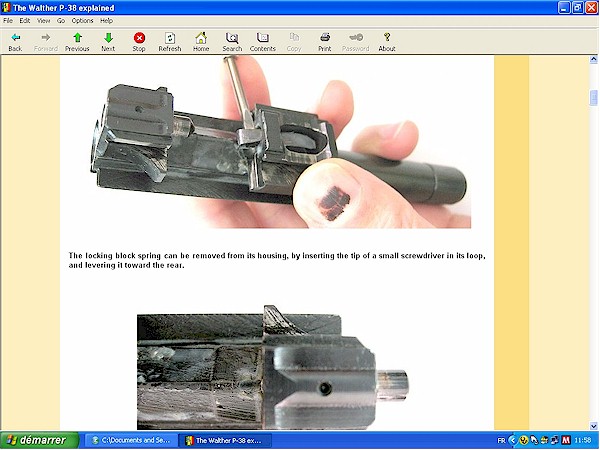The width and height of the screenshot is (600, 450).
Task: Open the Help menu
Action: [106, 21]
